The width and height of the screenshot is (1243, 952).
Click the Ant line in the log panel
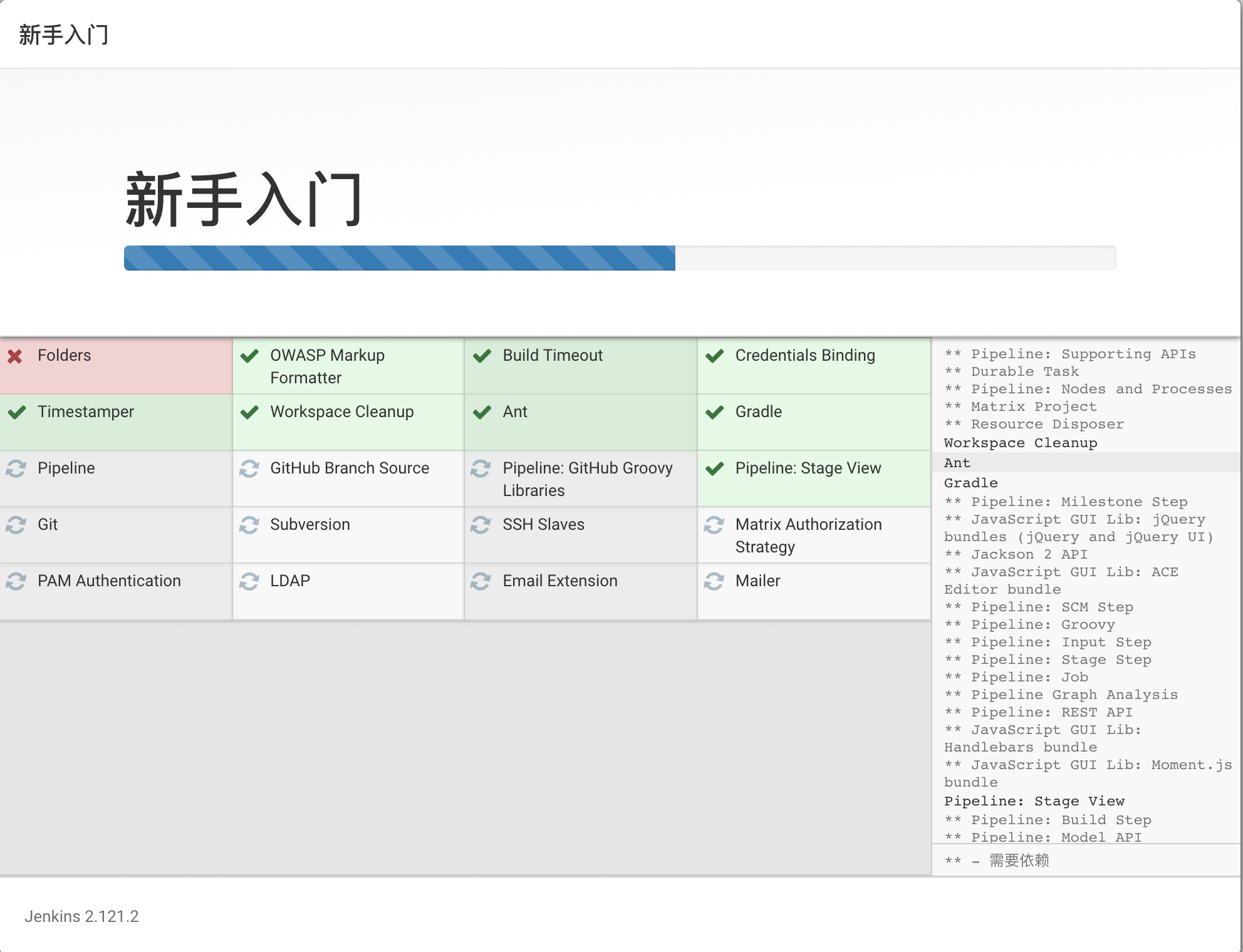point(957,463)
